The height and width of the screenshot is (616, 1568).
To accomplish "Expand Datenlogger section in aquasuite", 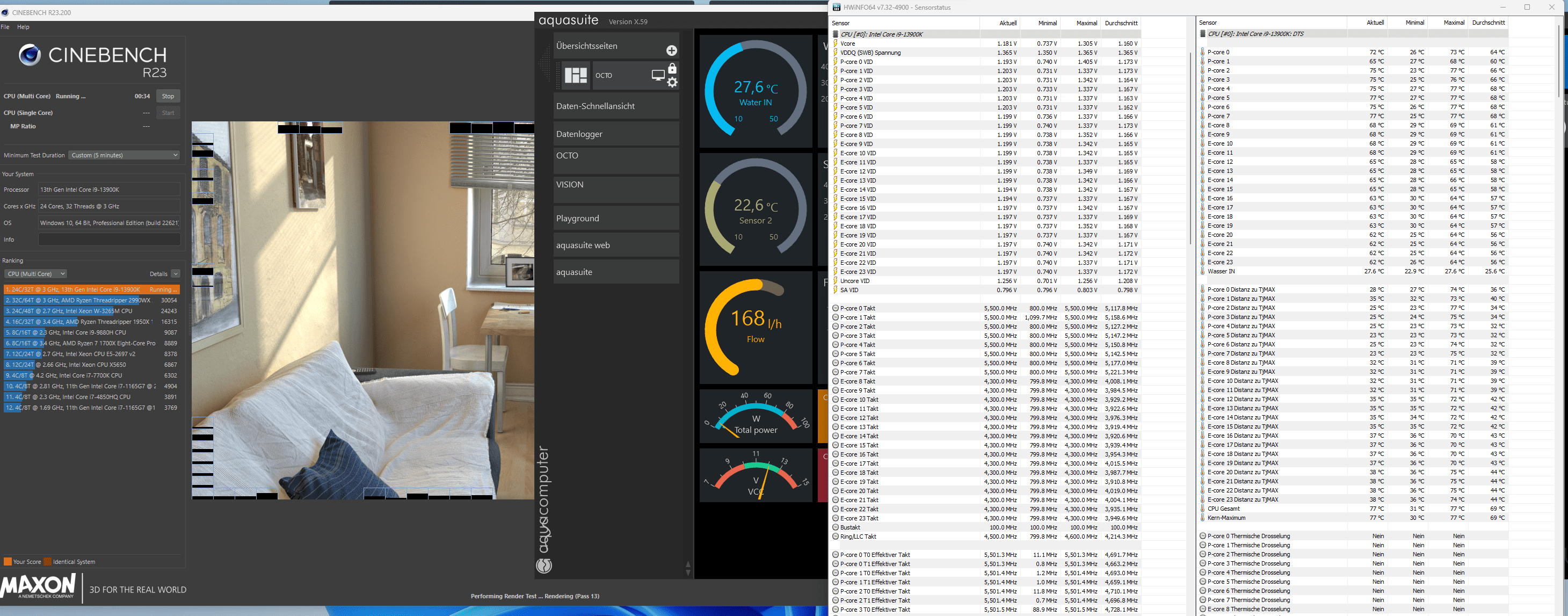I will click(616, 134).
